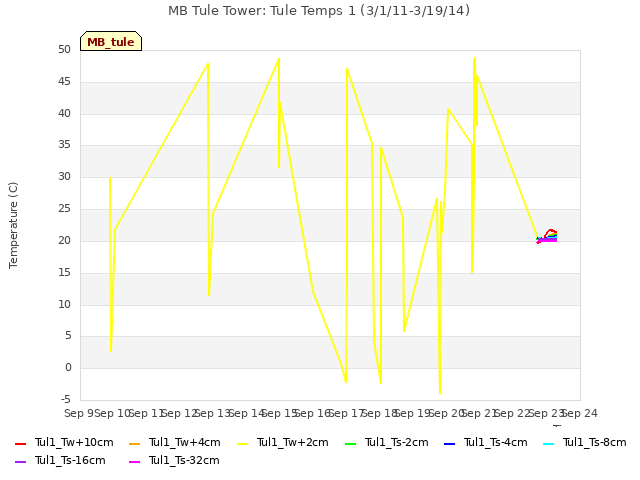
Task: Click the magenta Tul1_Ts-32cm legend swatch
Action: coord(134,461)
